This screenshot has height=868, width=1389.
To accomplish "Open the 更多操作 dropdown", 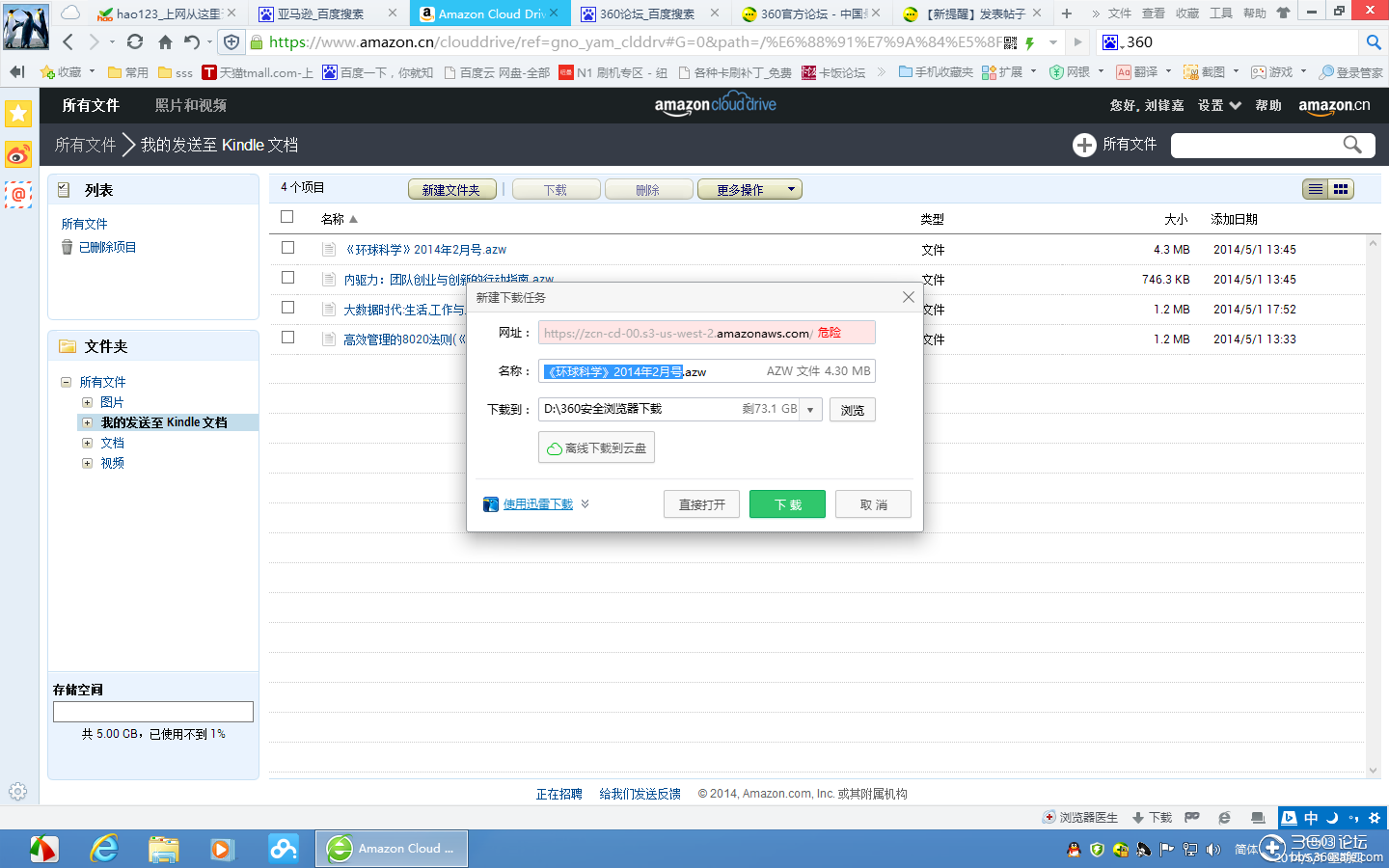I will coord(749,190).
